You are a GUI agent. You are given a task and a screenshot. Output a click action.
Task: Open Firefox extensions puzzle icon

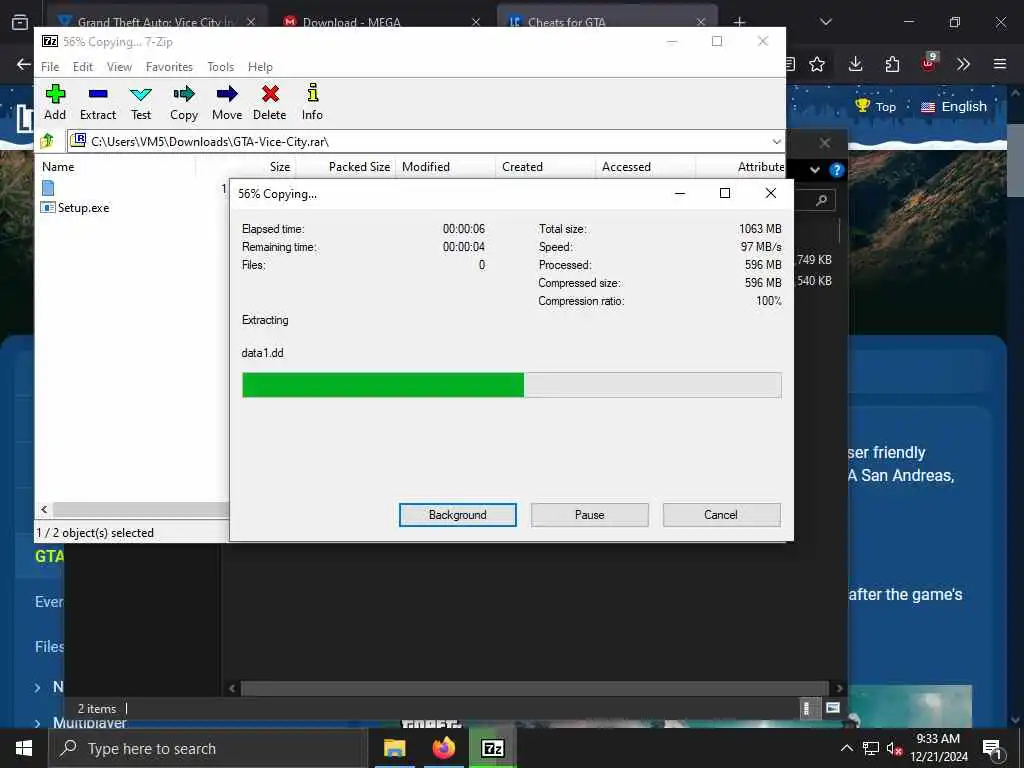coord(892,64)
